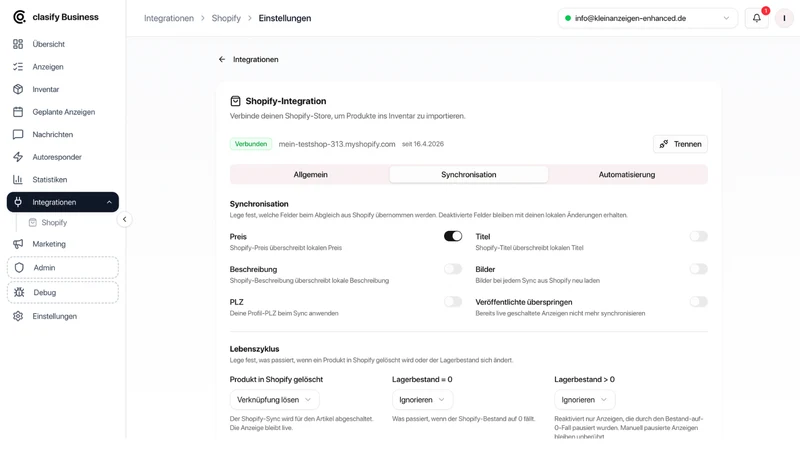800x450 pixels.
Task: Open notifications bell icon
Action: tap(757, 18)
